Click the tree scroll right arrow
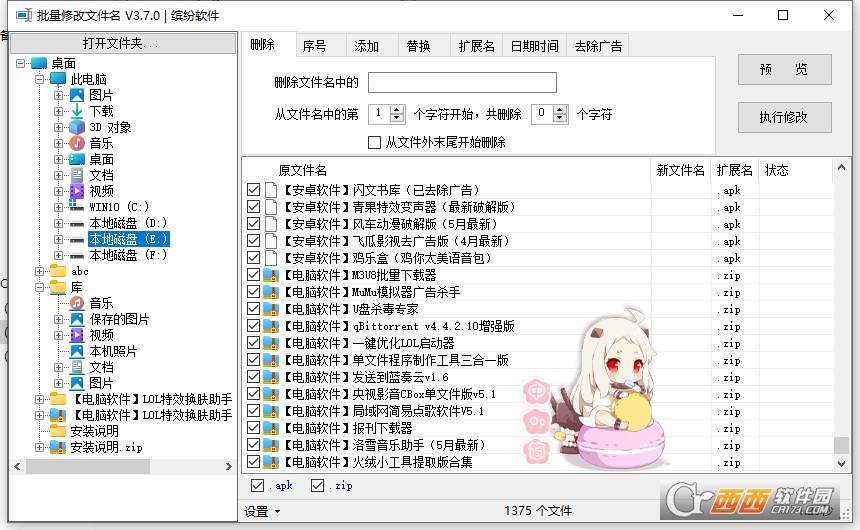This screenshot has width=860, height=530. 229,466
